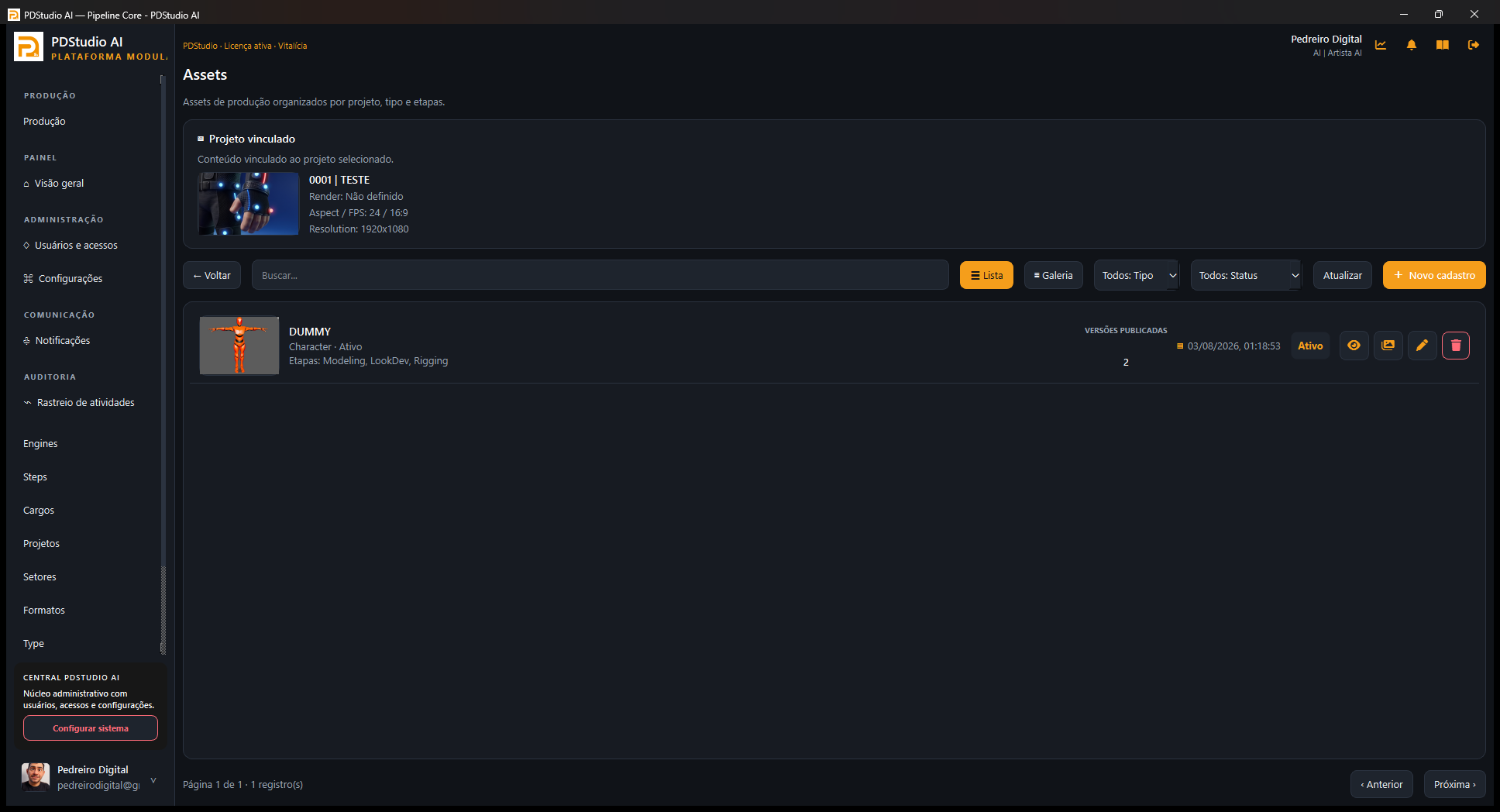
Task: Open Rastreio de atividades
Action: (79, 402)
